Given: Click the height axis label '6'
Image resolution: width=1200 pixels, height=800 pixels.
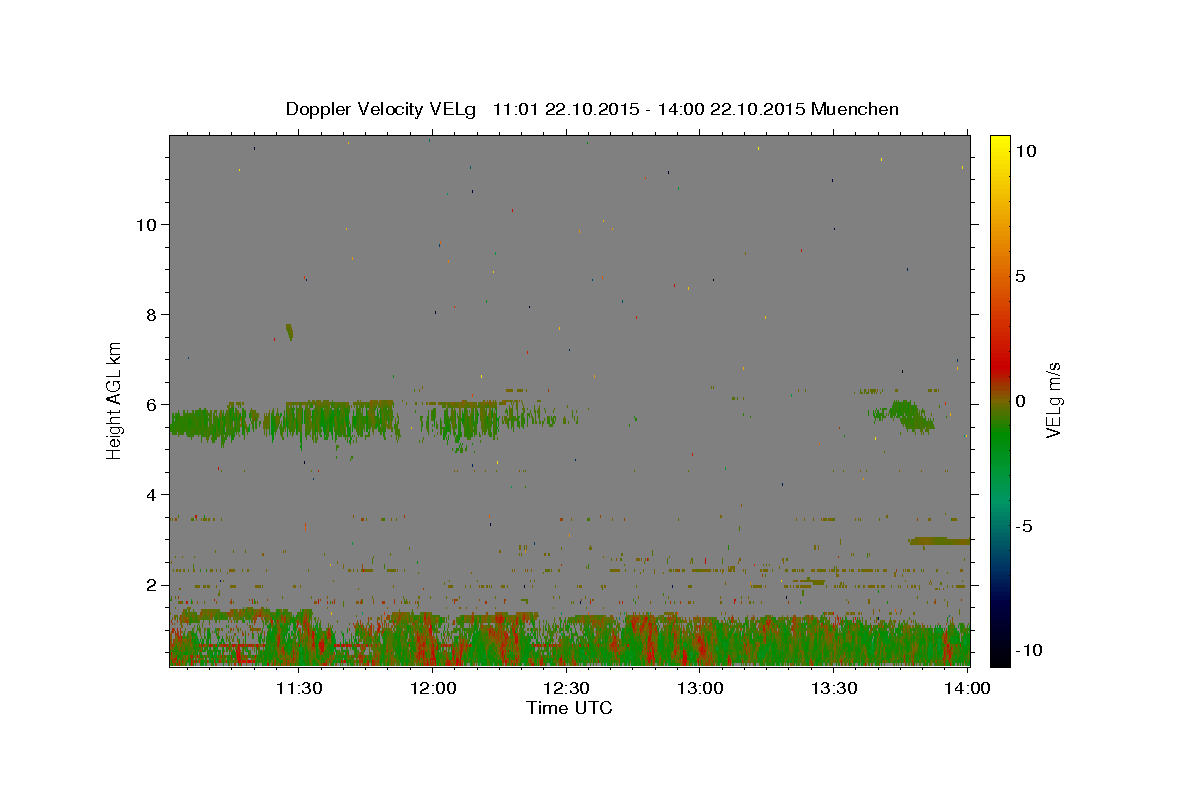Looking at the screenshot, I should click(x=151, y=404).
